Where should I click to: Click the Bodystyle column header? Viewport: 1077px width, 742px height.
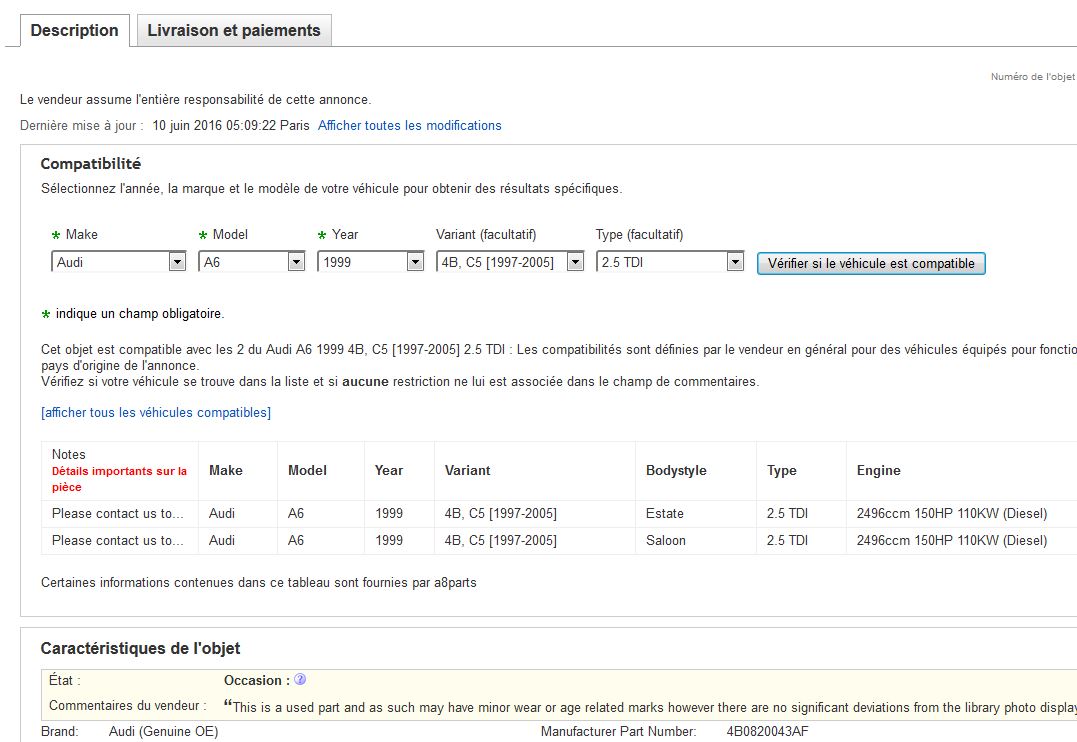[676, 471]
